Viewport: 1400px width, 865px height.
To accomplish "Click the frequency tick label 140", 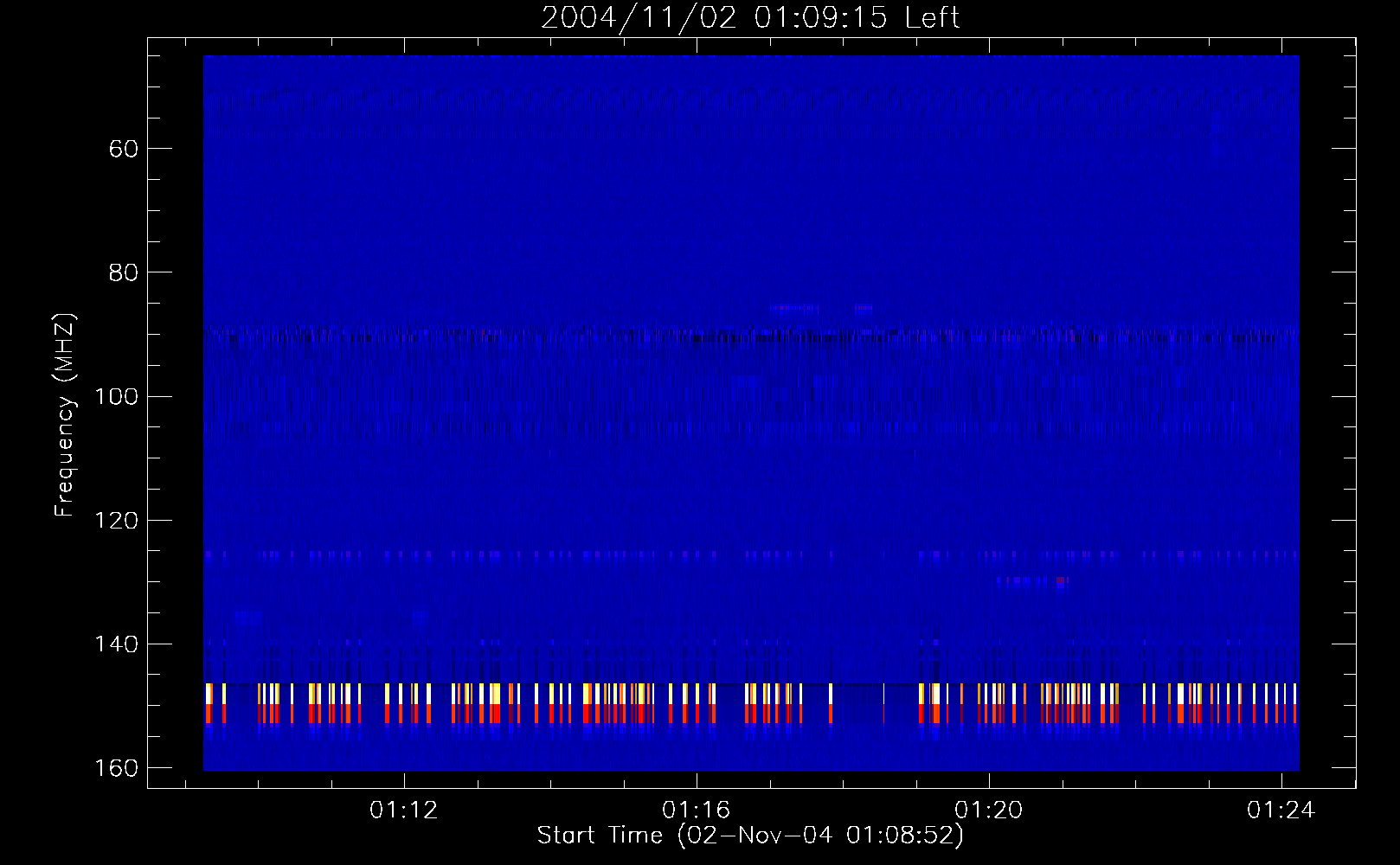I will point(117,644).
